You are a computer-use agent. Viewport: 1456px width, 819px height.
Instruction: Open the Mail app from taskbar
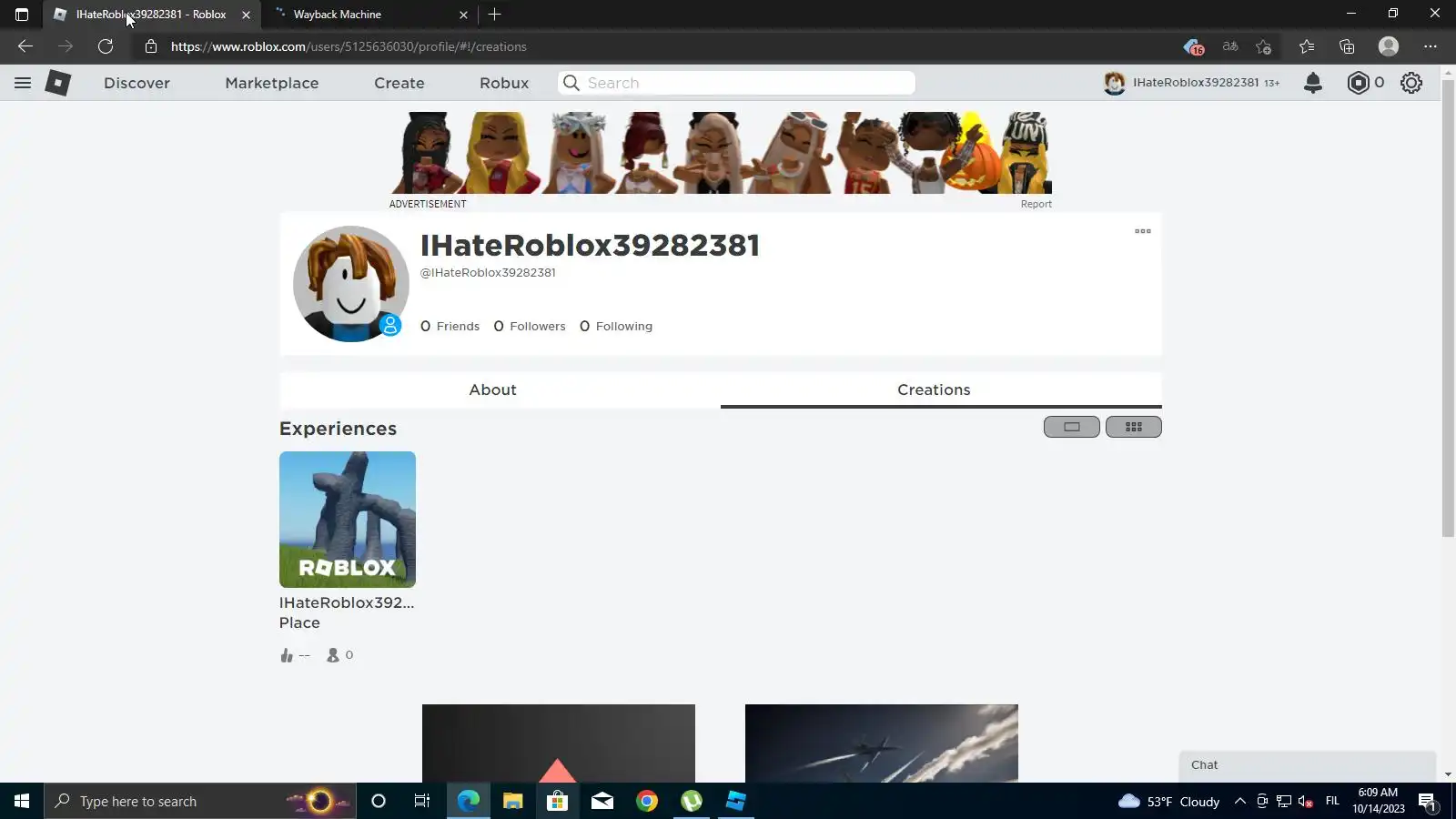[602, 801]
